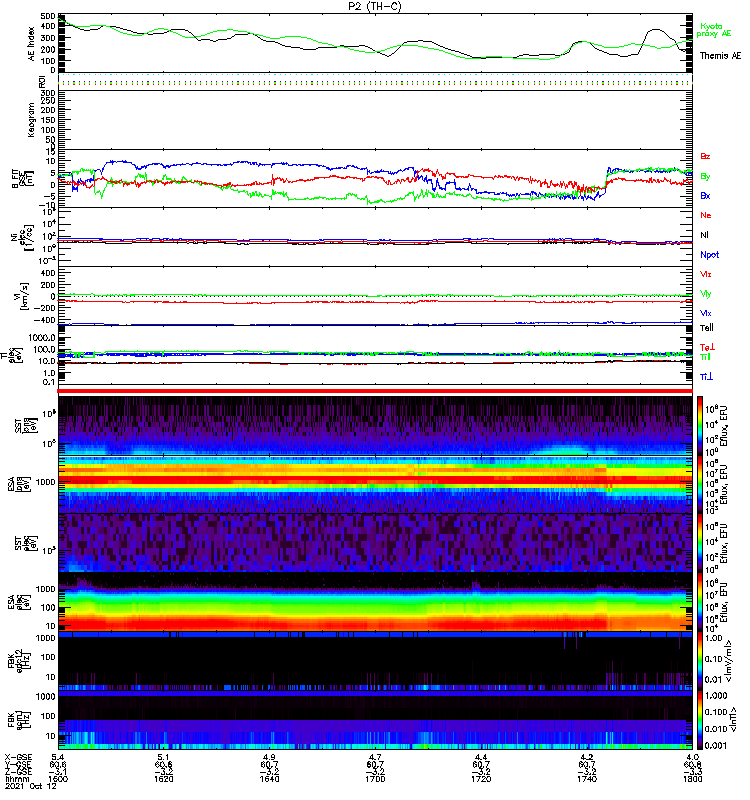Click the 1800 time tick label

(x=692, y=779)
